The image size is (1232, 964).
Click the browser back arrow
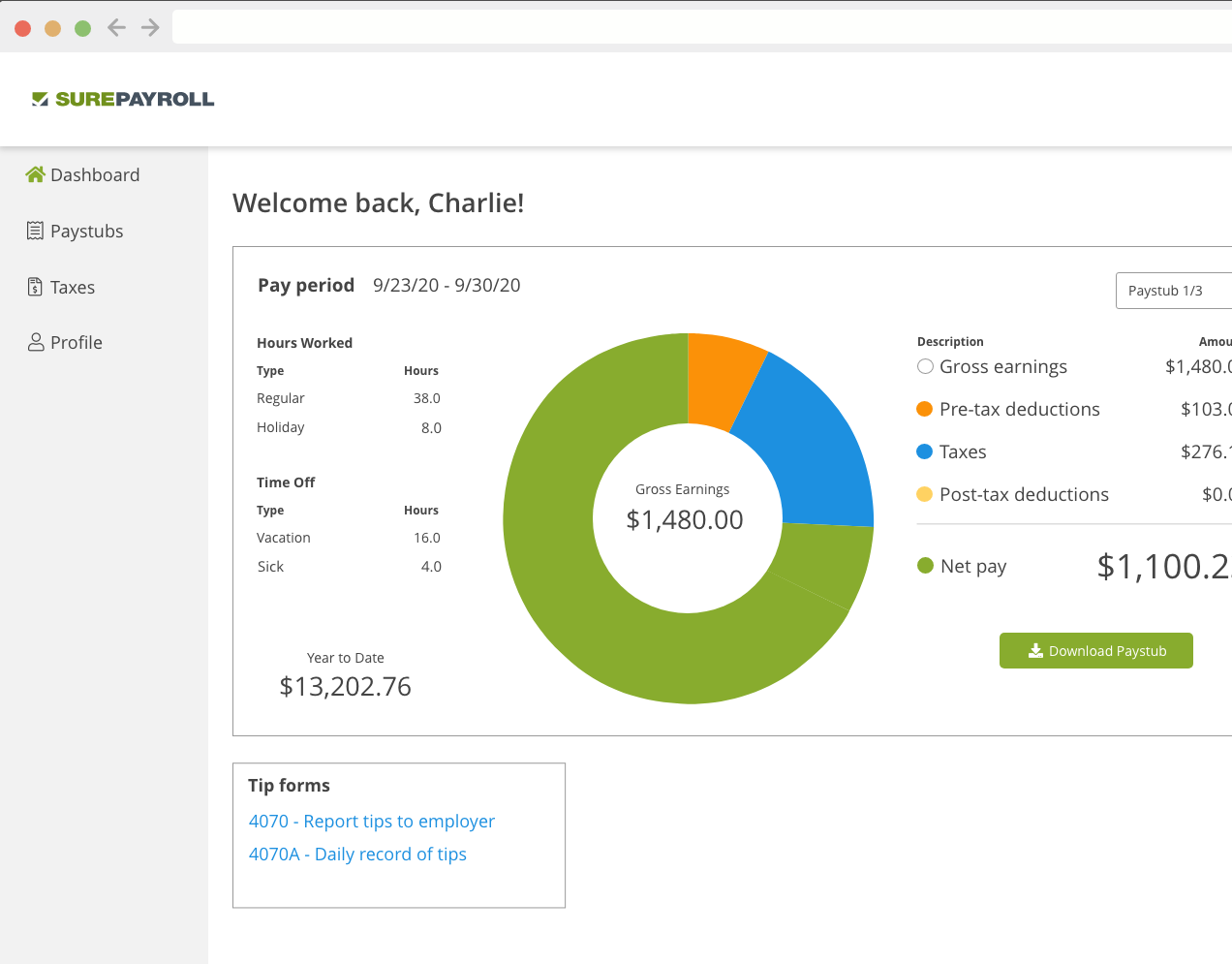pyautogui.click(x=117, y=28)
